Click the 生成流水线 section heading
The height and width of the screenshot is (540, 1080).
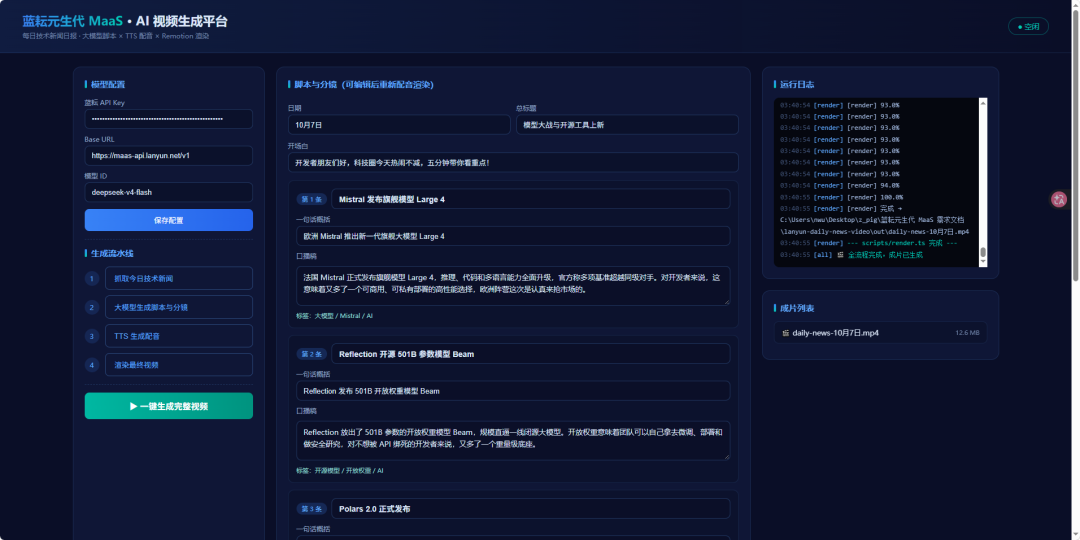click(x=112, y=253)
